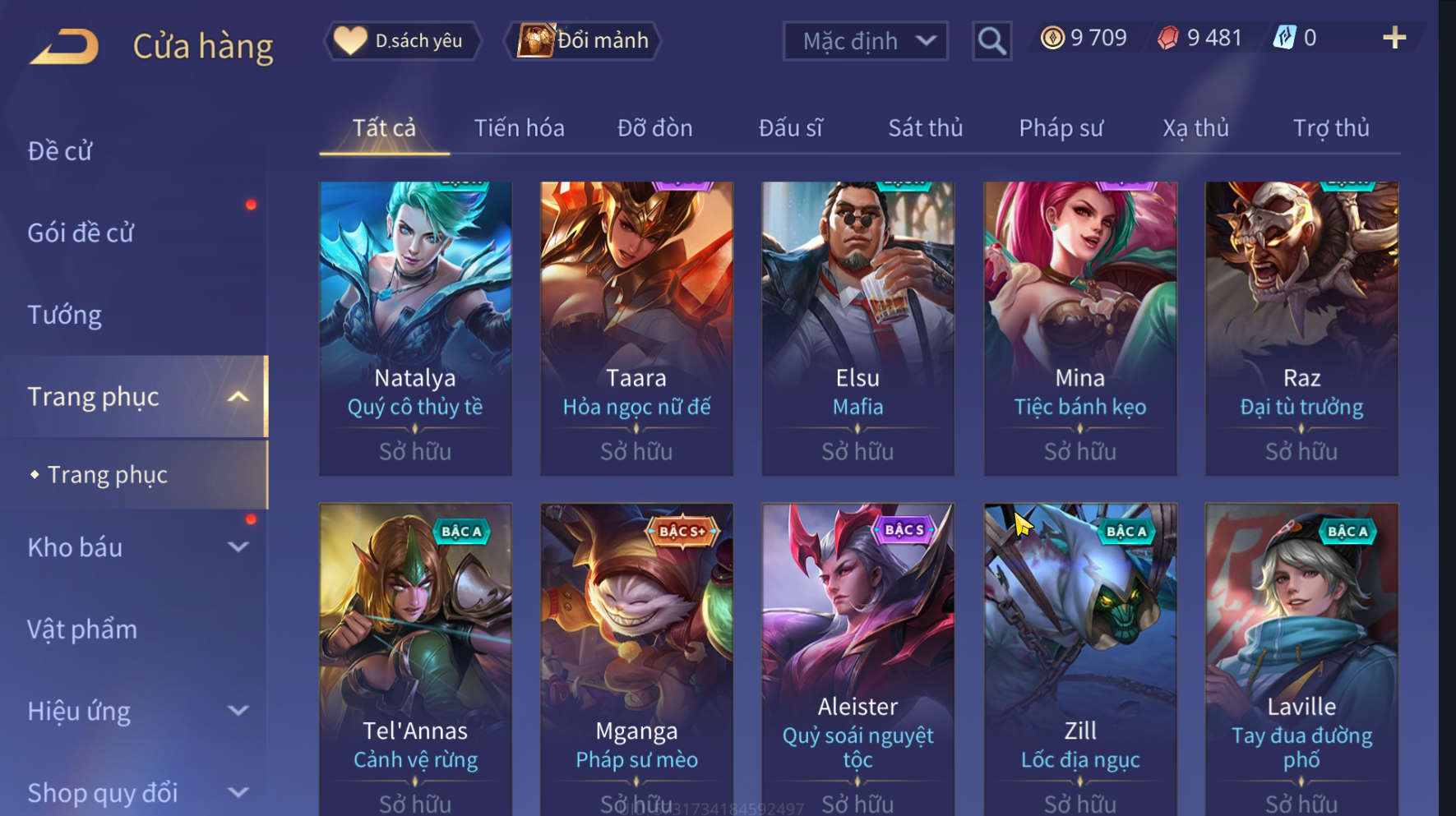1456x816 pixels.
Task: Open the Tướng sidebar menu
Action: tap(66, 316)
